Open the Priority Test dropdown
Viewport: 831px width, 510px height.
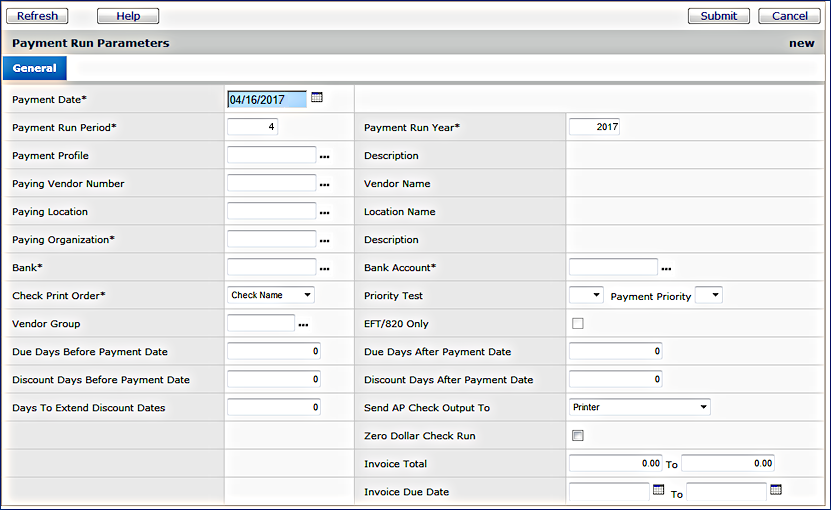pyautogui.click(x=586, y=295)
